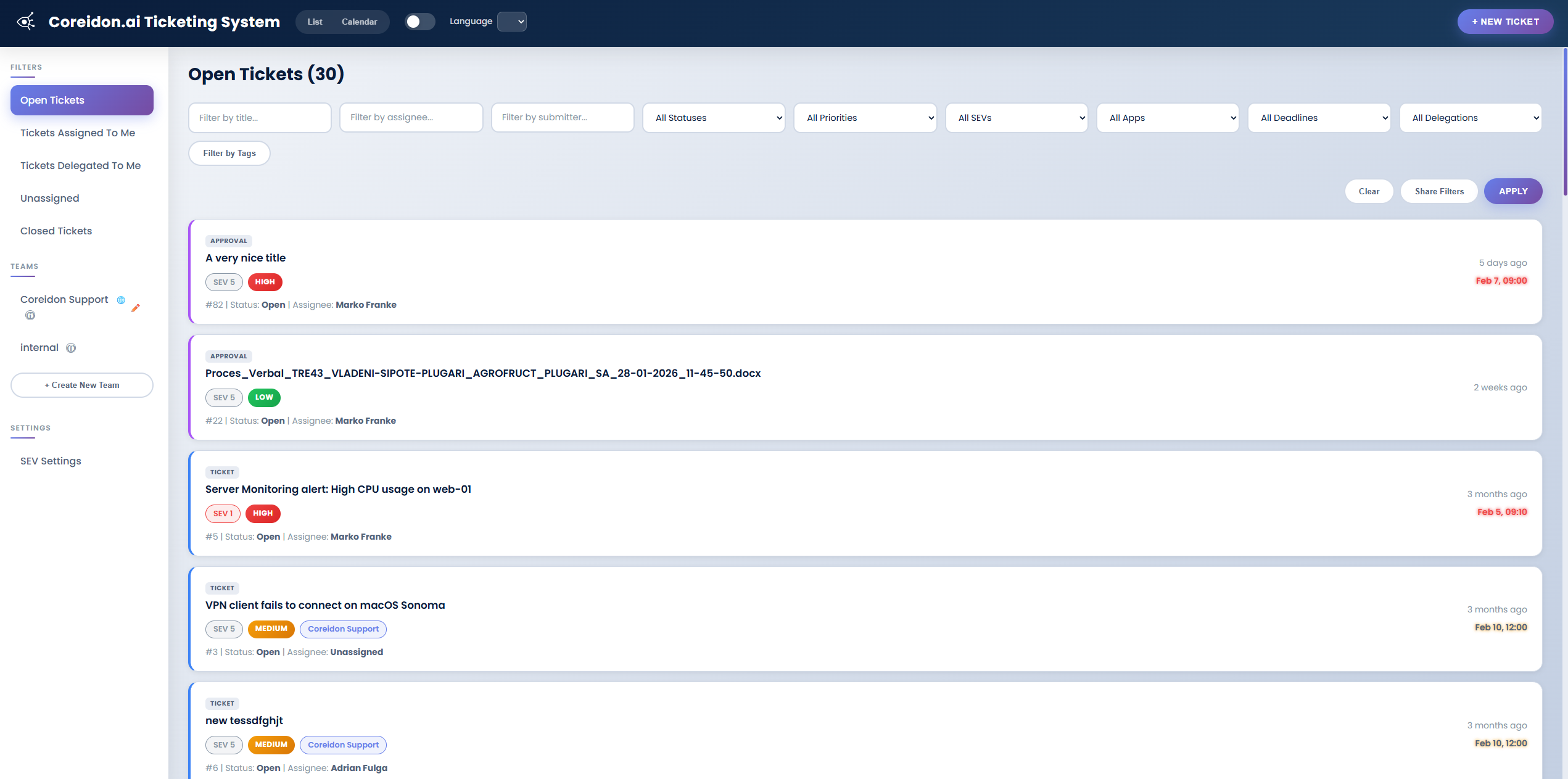Click the info icon next to internal team

pos(70,347)
